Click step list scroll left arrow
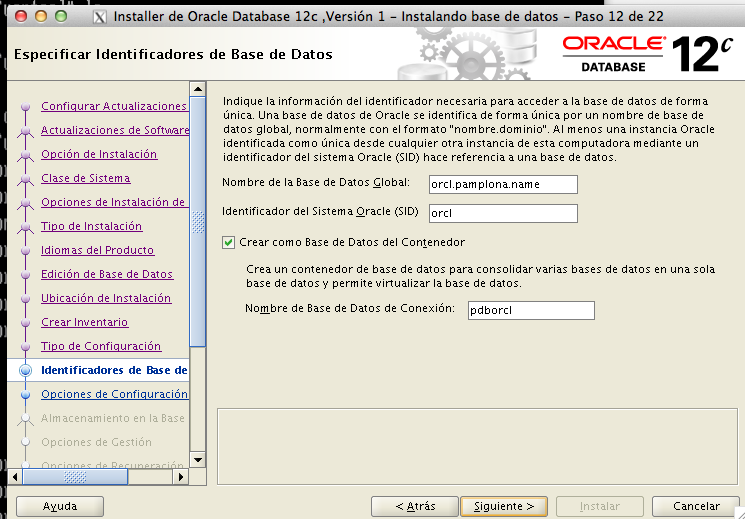 tap(15, 476)
